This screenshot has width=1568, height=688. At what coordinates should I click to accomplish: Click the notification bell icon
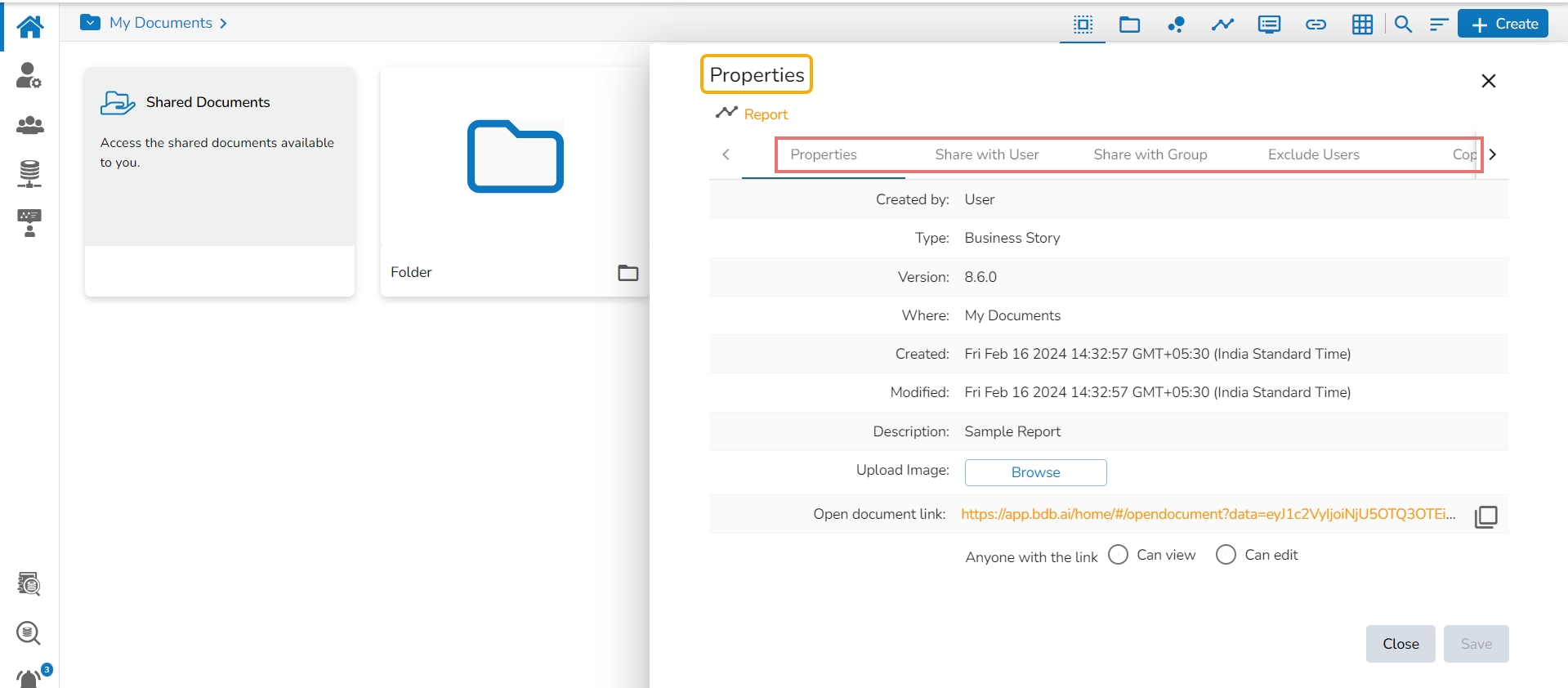pos(30,677)
